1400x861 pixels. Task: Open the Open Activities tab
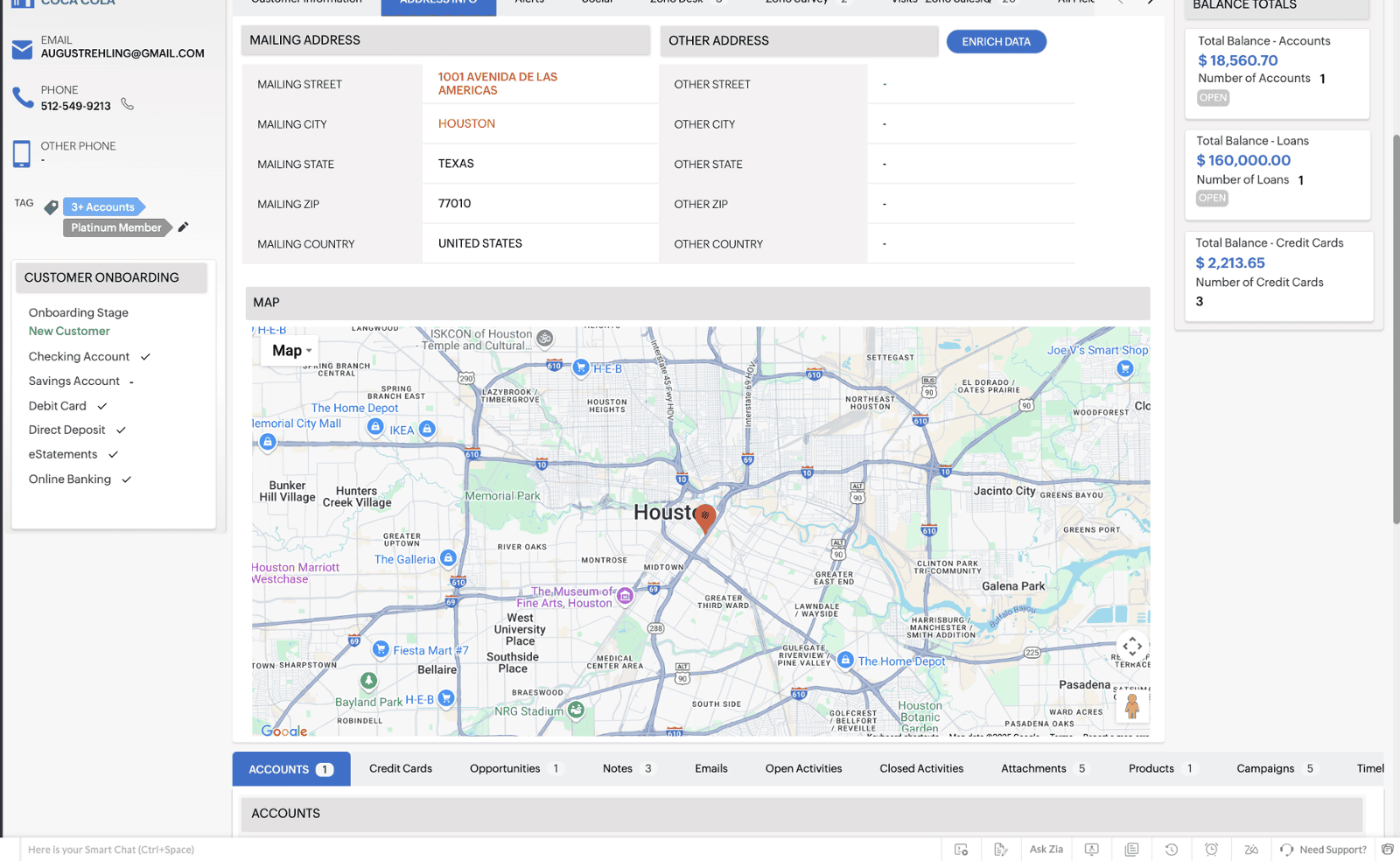tap(804, 768)
